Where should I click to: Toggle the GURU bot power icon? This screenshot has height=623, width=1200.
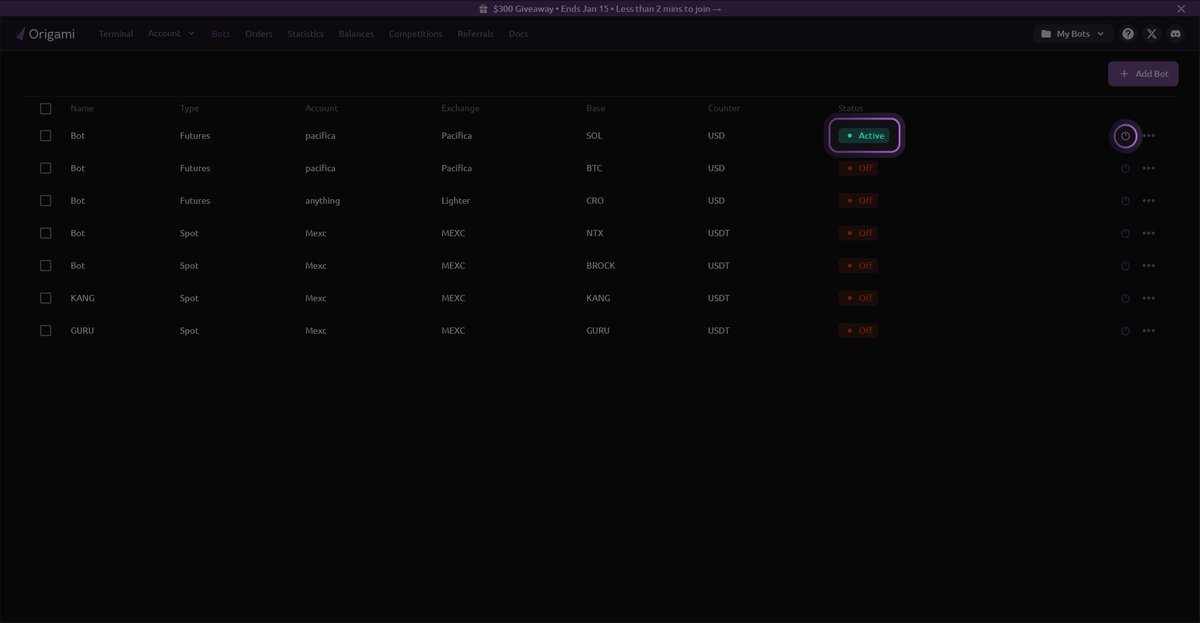point(1125,331)
